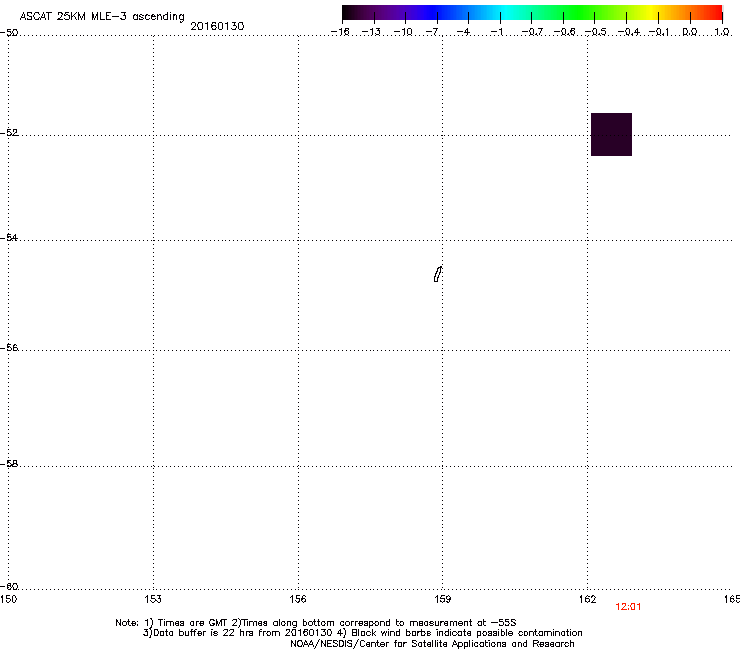Image resolution: width=740 pixels, height=650 pixels.
Task: Click the cyan section of the color bar
Action: [505, 12]
